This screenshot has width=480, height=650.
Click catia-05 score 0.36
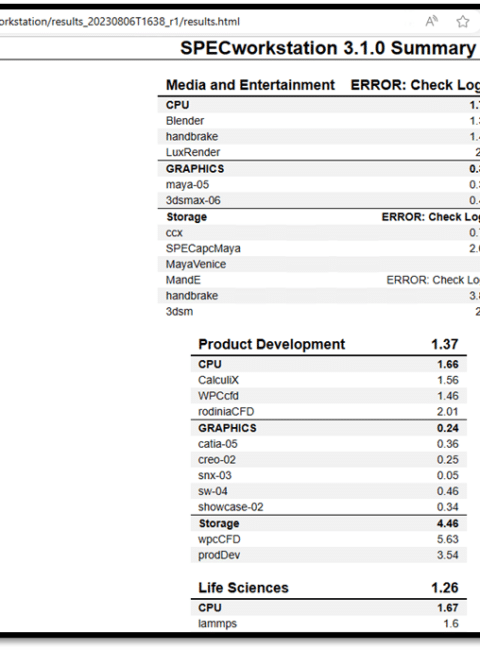tap(448, 444)
